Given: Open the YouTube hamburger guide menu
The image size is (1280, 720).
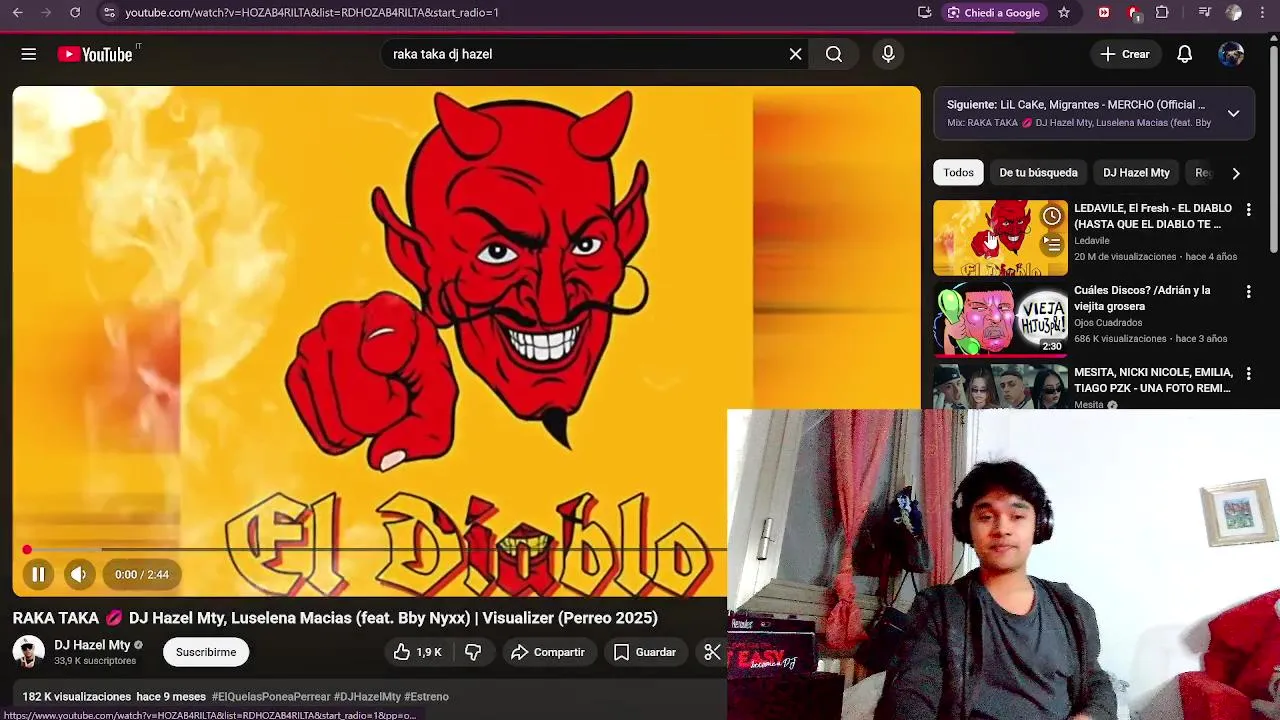Looking at the screenshot, I should [29, 54].
